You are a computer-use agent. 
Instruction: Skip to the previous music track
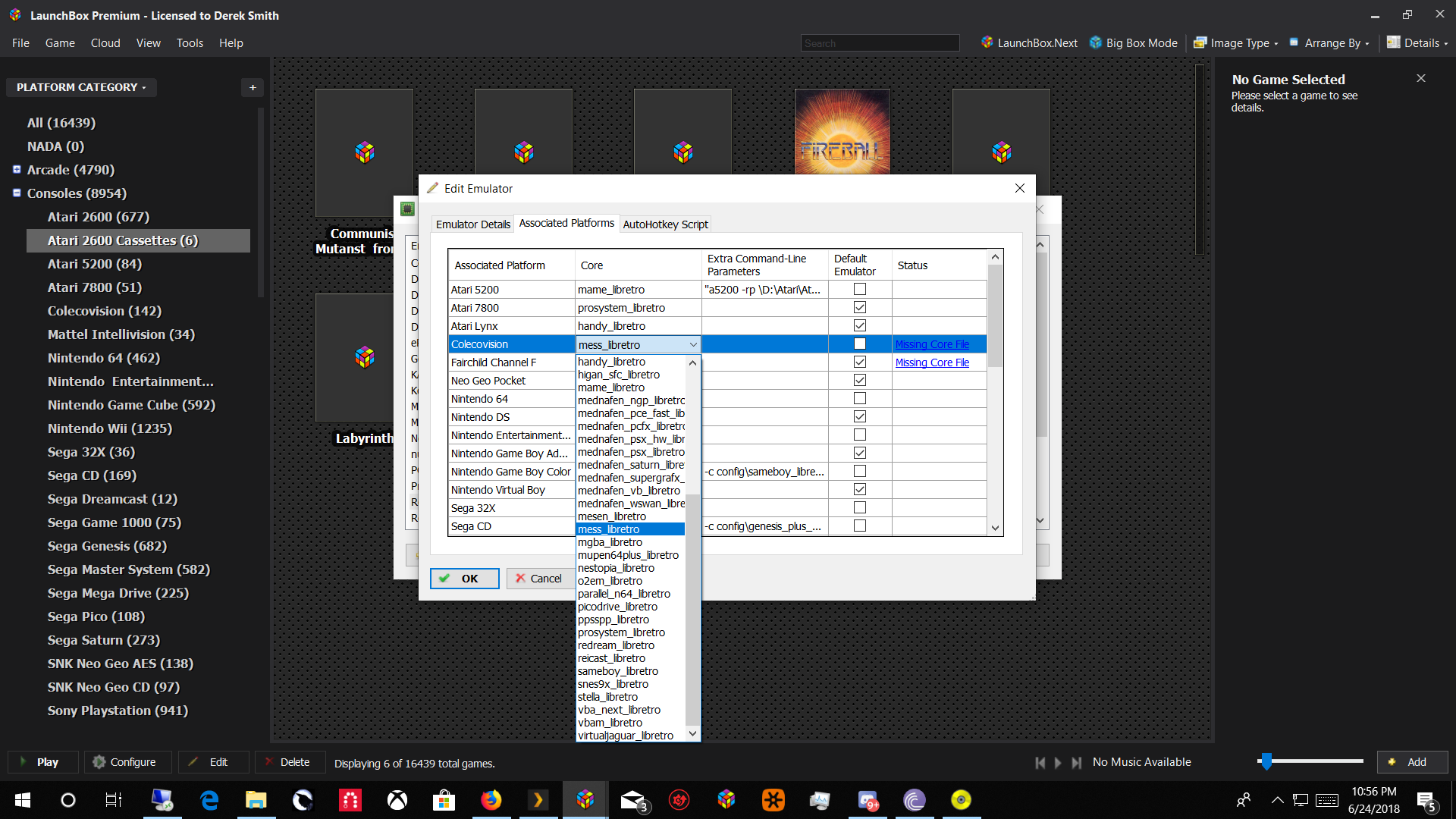click(x=1040, y=763)
